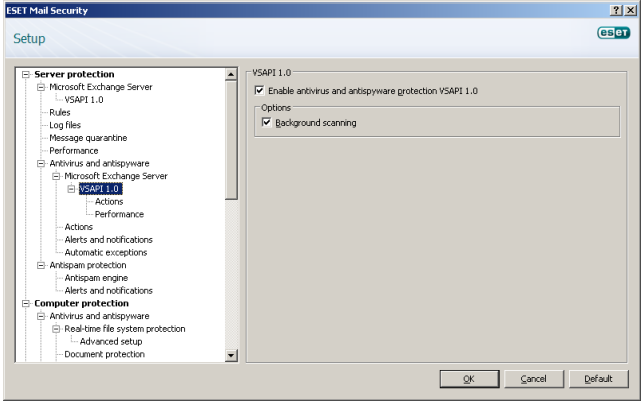Collapse the Server protection tree node
The image size is (642, 404).
26,74
